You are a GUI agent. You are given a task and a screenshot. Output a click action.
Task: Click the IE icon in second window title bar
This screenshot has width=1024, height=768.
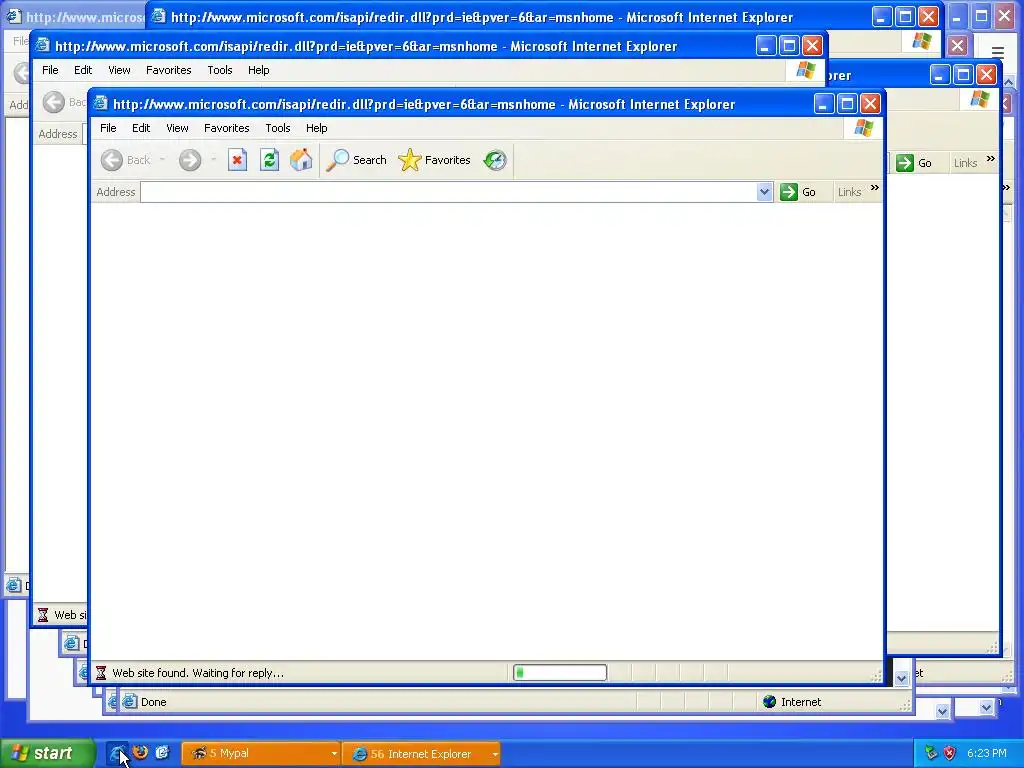(x=42, y=45)
